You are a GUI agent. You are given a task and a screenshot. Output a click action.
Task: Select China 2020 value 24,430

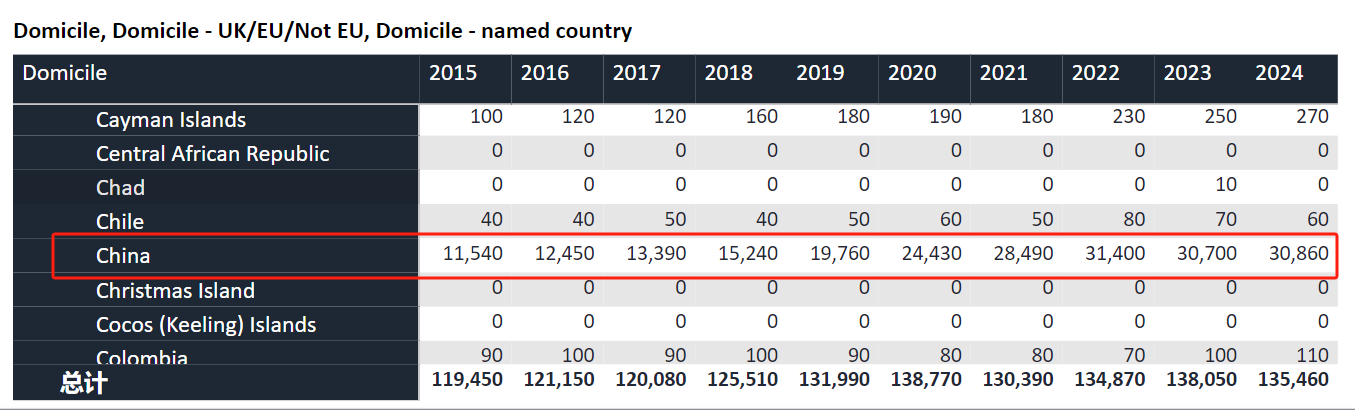pyautogui.click(x=932, y=254)
